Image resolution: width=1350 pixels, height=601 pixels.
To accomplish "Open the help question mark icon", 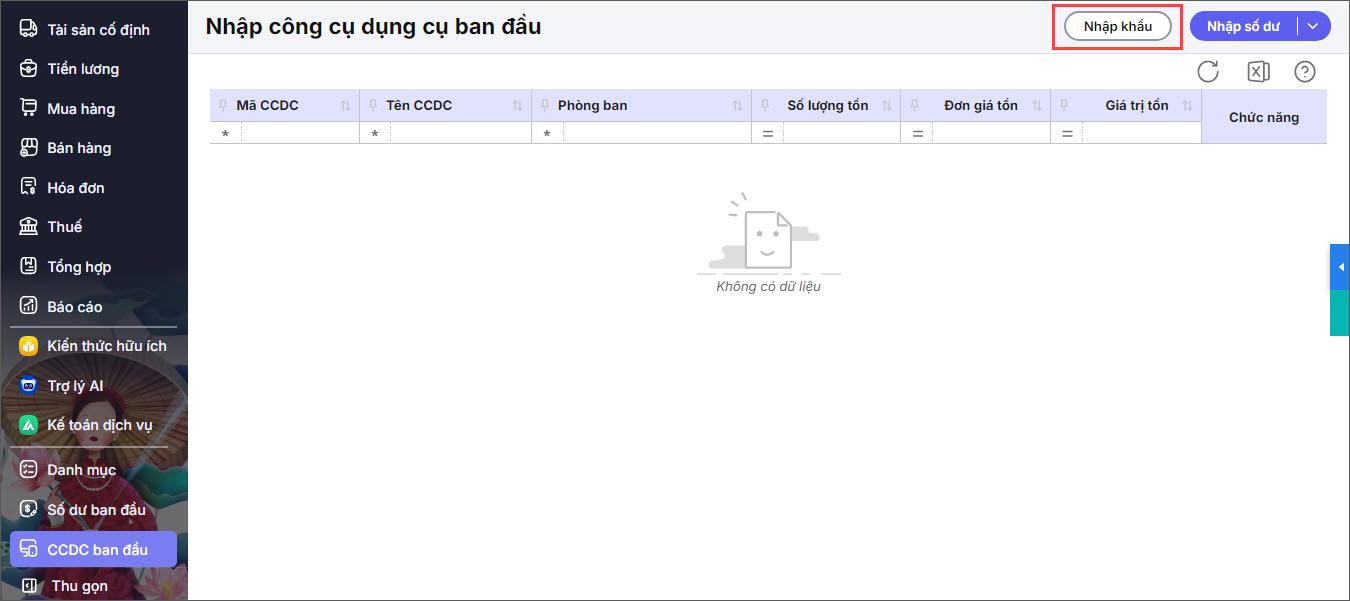I will pyautogui.click(x=1304, y=72).
